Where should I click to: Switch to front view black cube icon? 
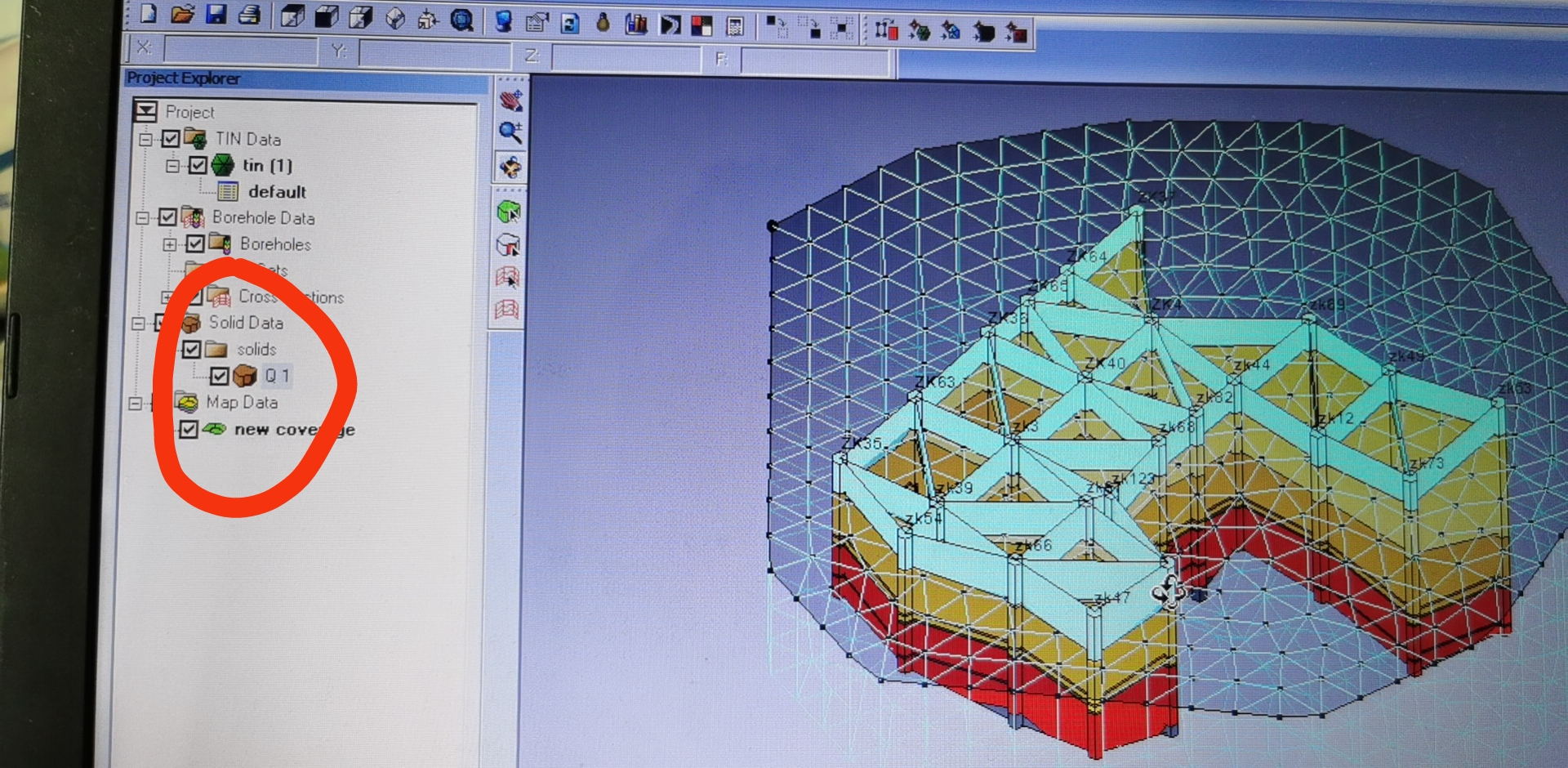[327, 16]
